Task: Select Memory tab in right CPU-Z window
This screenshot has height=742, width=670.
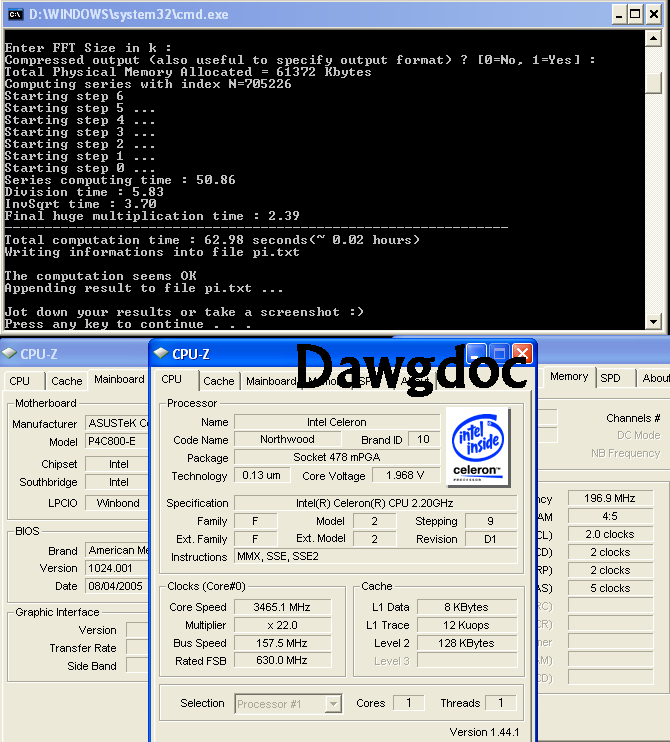Action: (x=569, y=377)
